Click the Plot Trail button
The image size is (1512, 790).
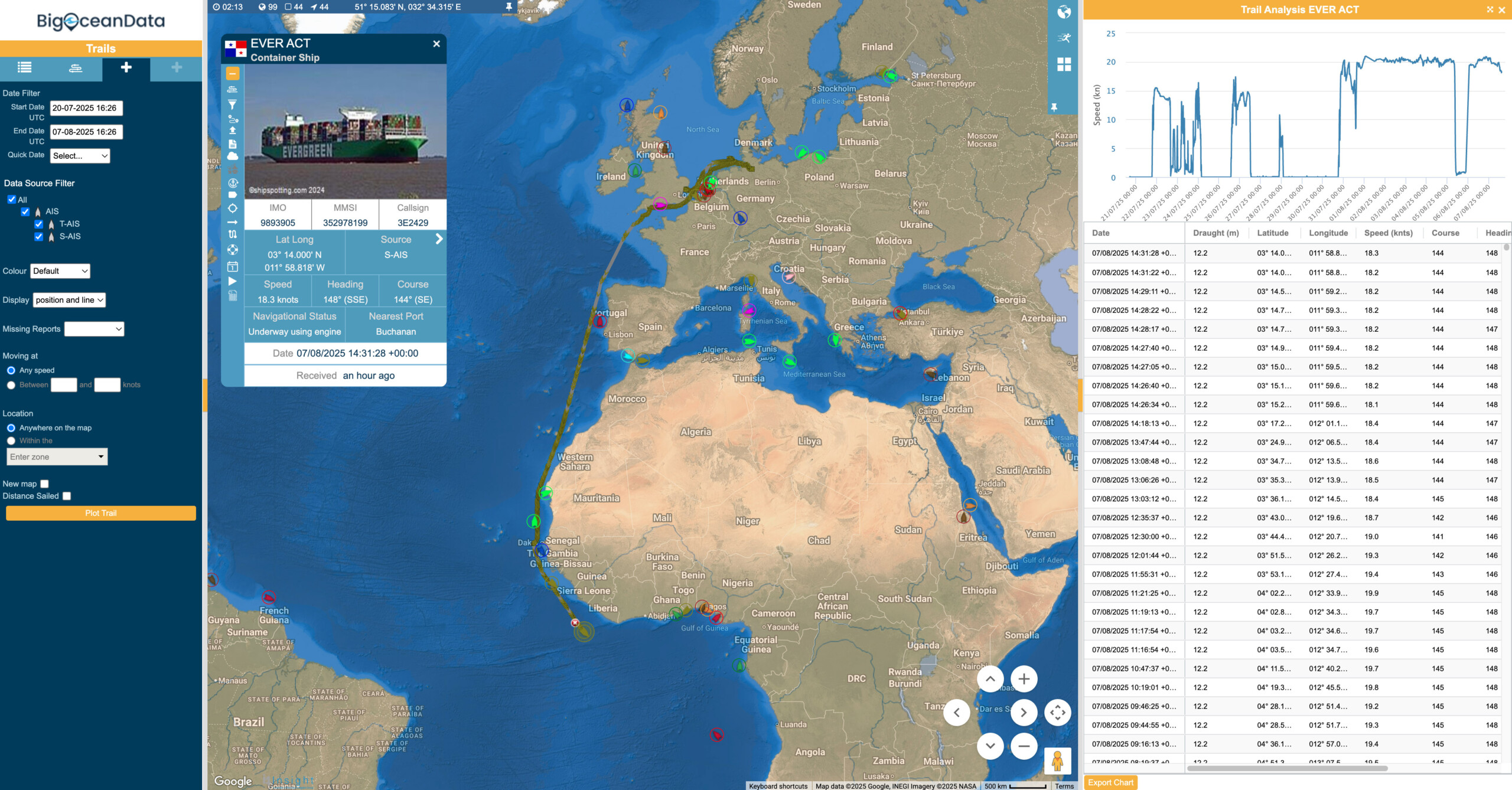[100, 512]
